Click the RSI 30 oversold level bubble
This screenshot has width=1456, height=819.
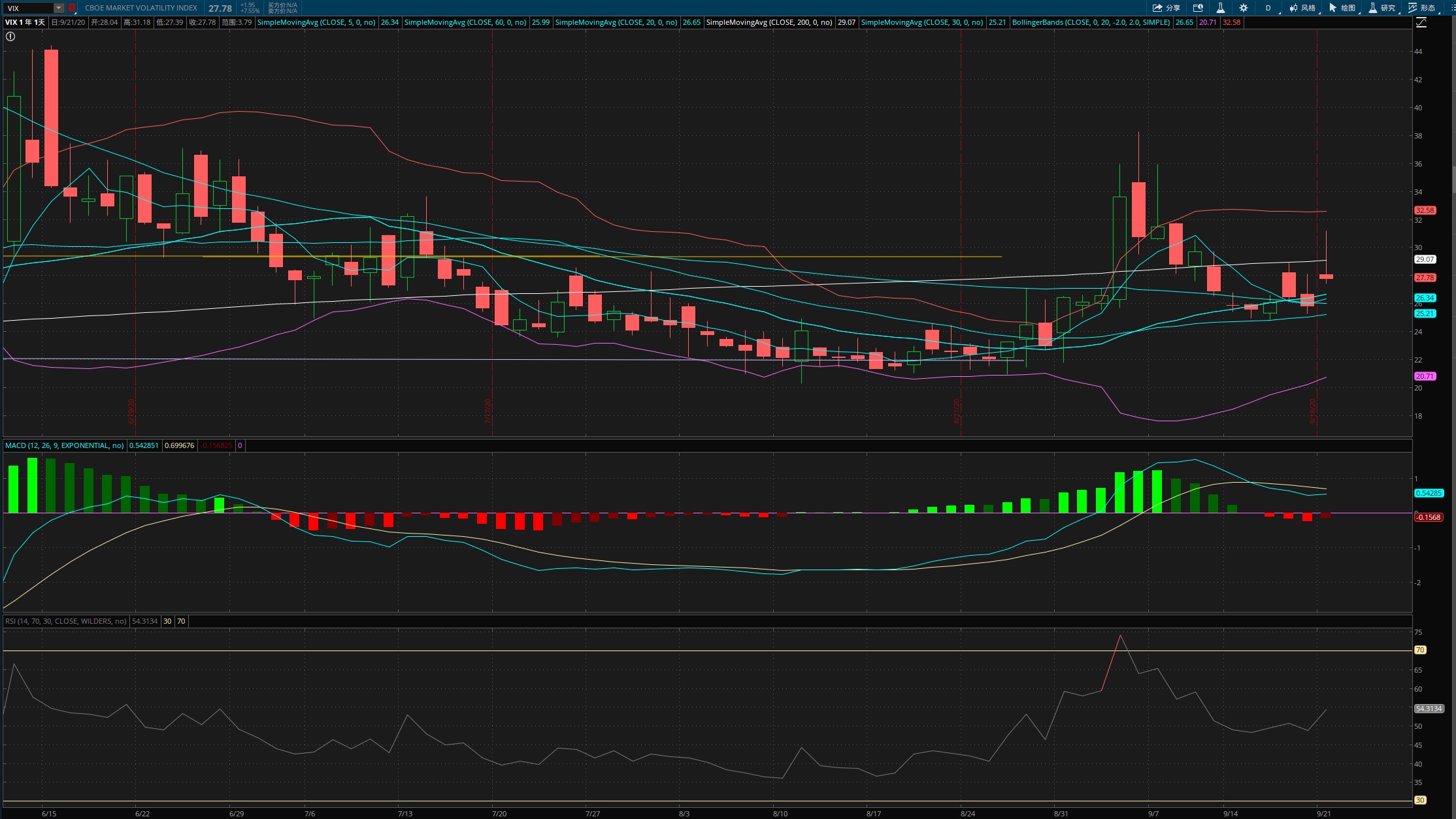(x=1420, y=800)
